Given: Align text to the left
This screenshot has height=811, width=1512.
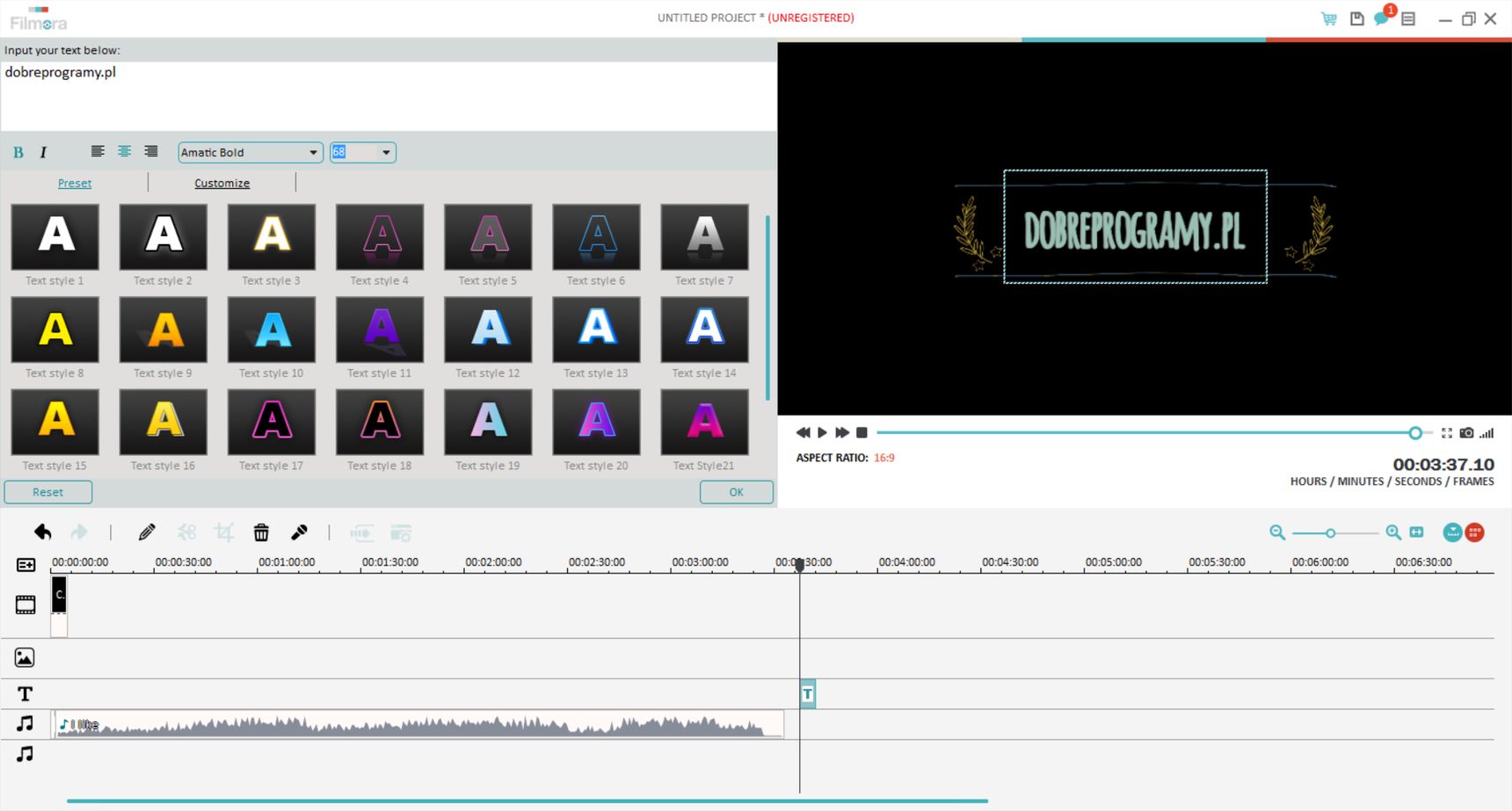Looking at the screenshot, I should 98,152.
